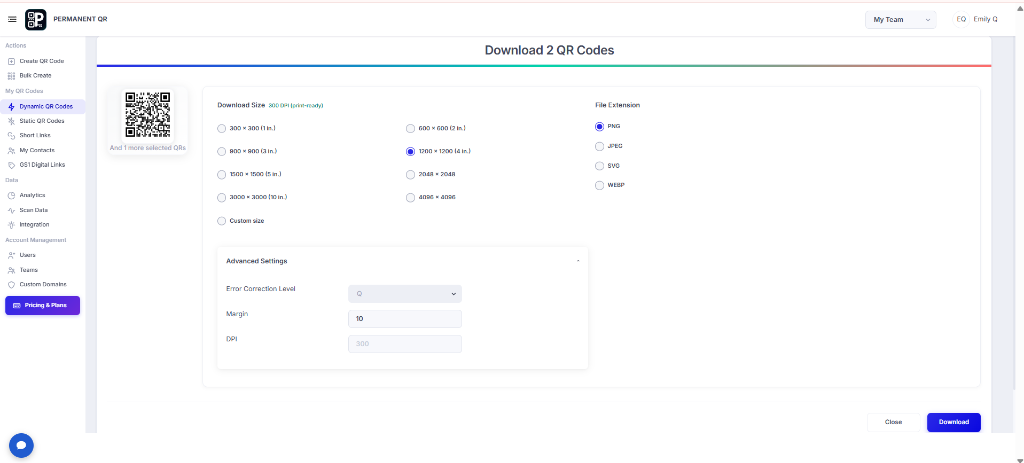The image size is (1024, 463).
Task: Select 1200 × 1200 (4 in.) size
Action: (x=410, y=152)
